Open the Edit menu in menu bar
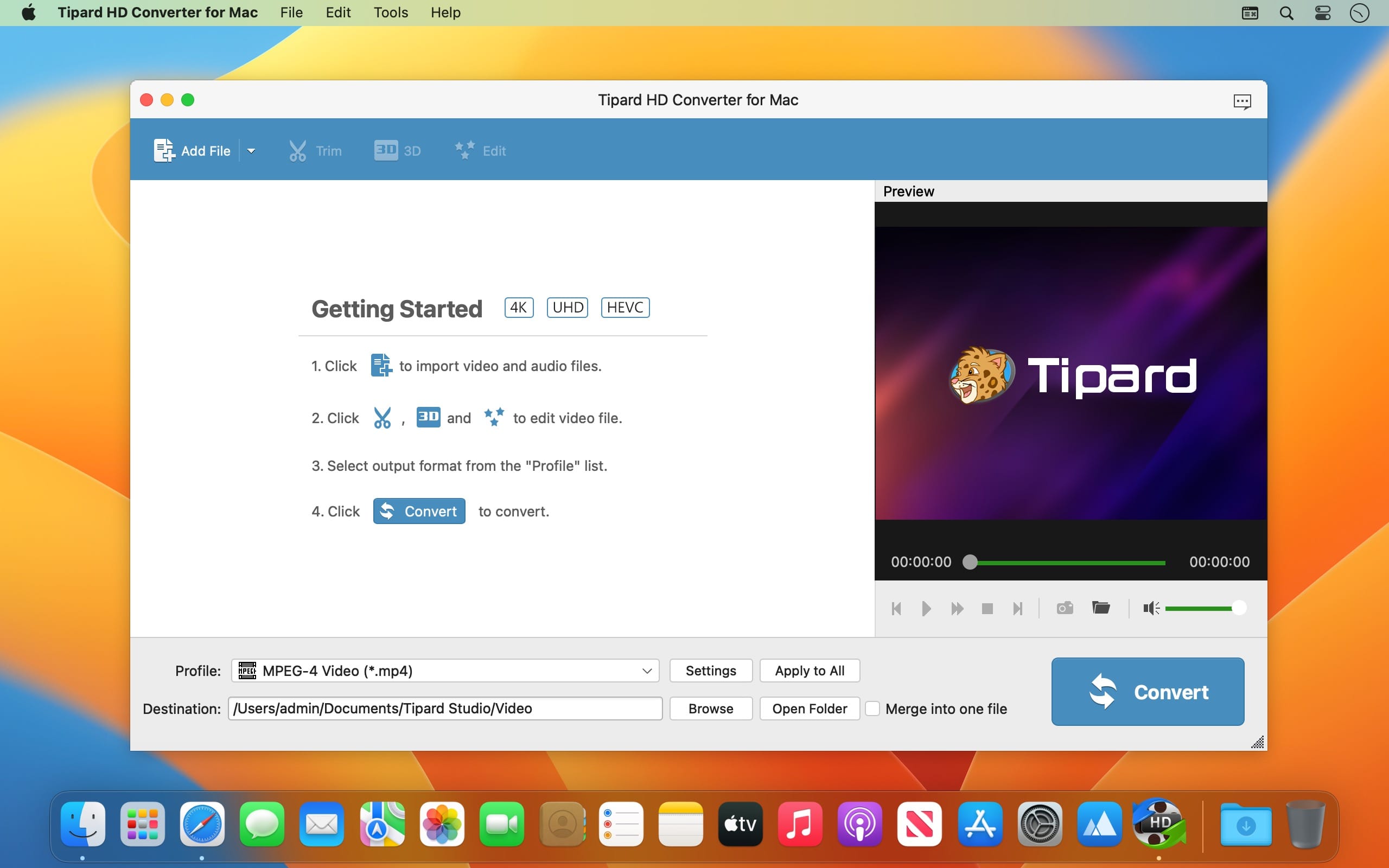This screenshot has width=1389, height=868. click(x=338, y=12)
